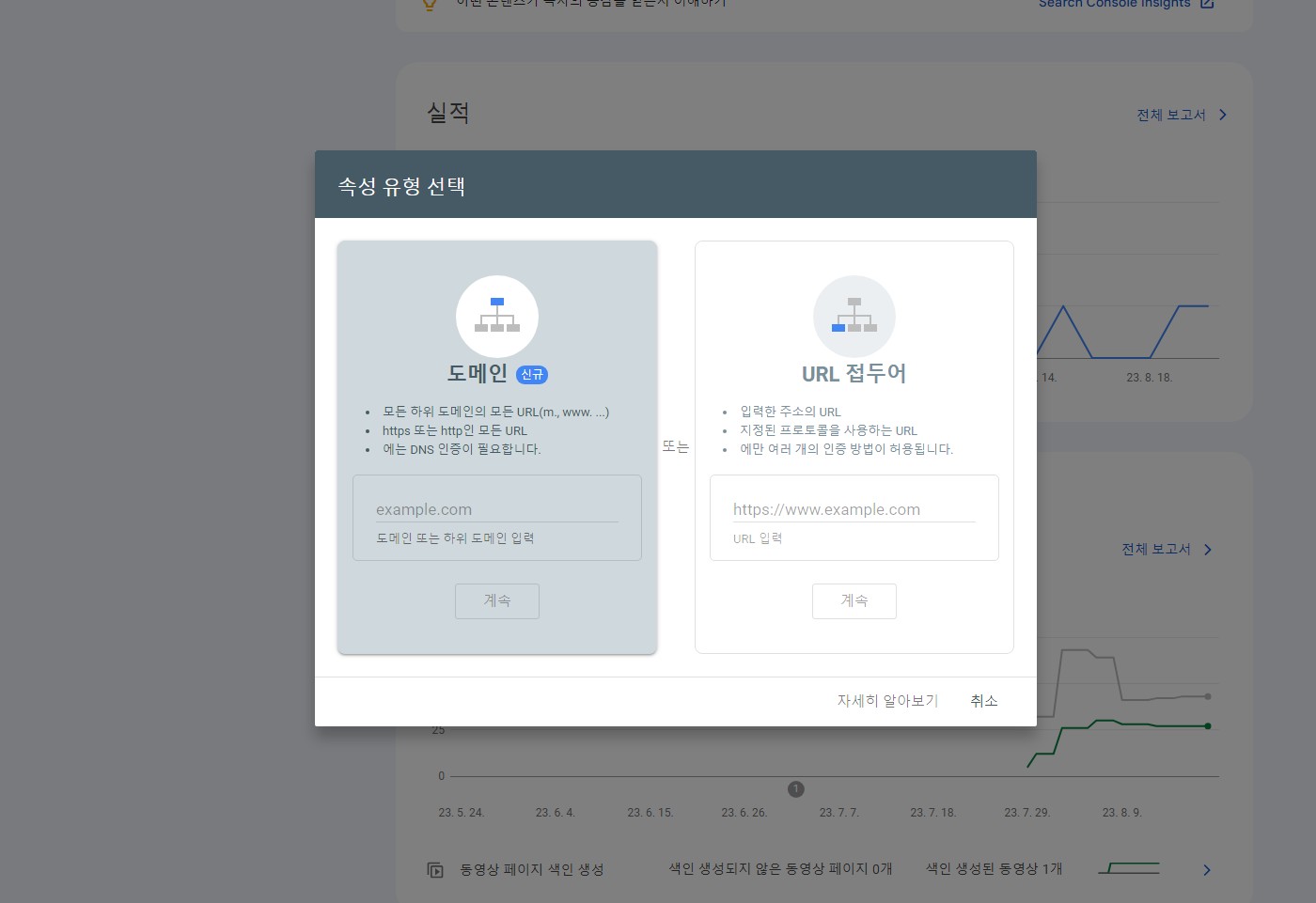
Task: Click the URL prefix hierarchy icon
Action: [x=854, y=316]
